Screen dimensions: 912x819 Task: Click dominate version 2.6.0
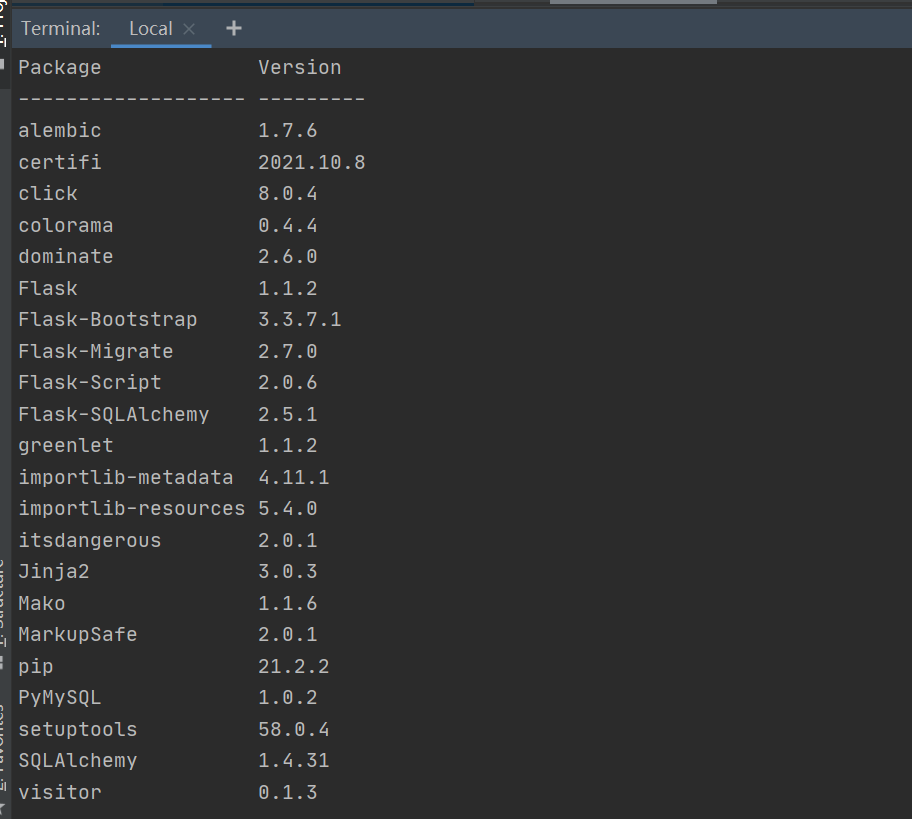[x=288, y=256]
